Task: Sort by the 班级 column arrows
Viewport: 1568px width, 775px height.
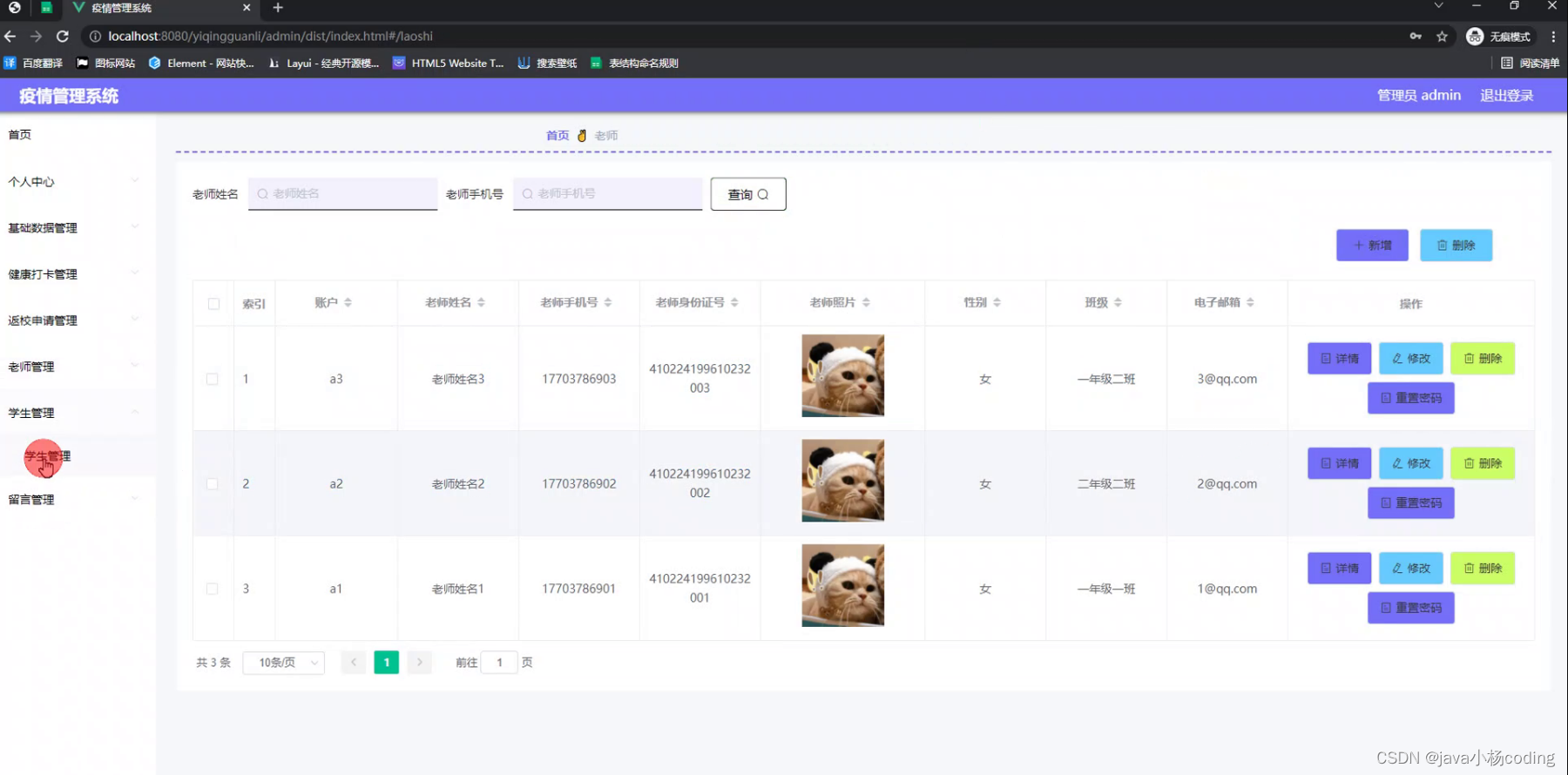Action: tap(1118, 303)
